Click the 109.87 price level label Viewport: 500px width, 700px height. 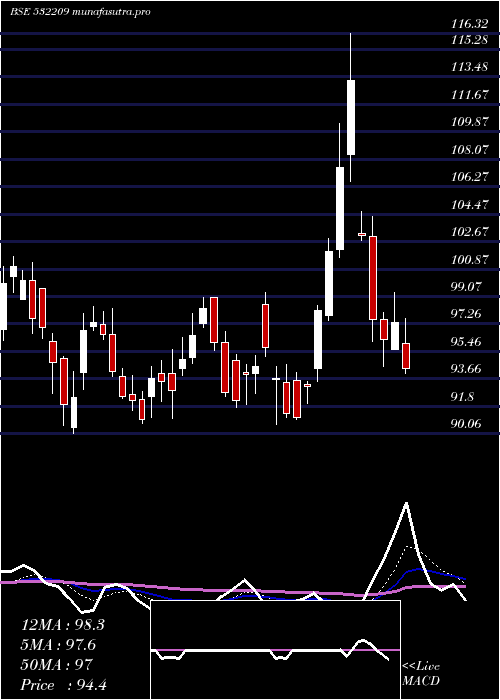coord(469,122)
